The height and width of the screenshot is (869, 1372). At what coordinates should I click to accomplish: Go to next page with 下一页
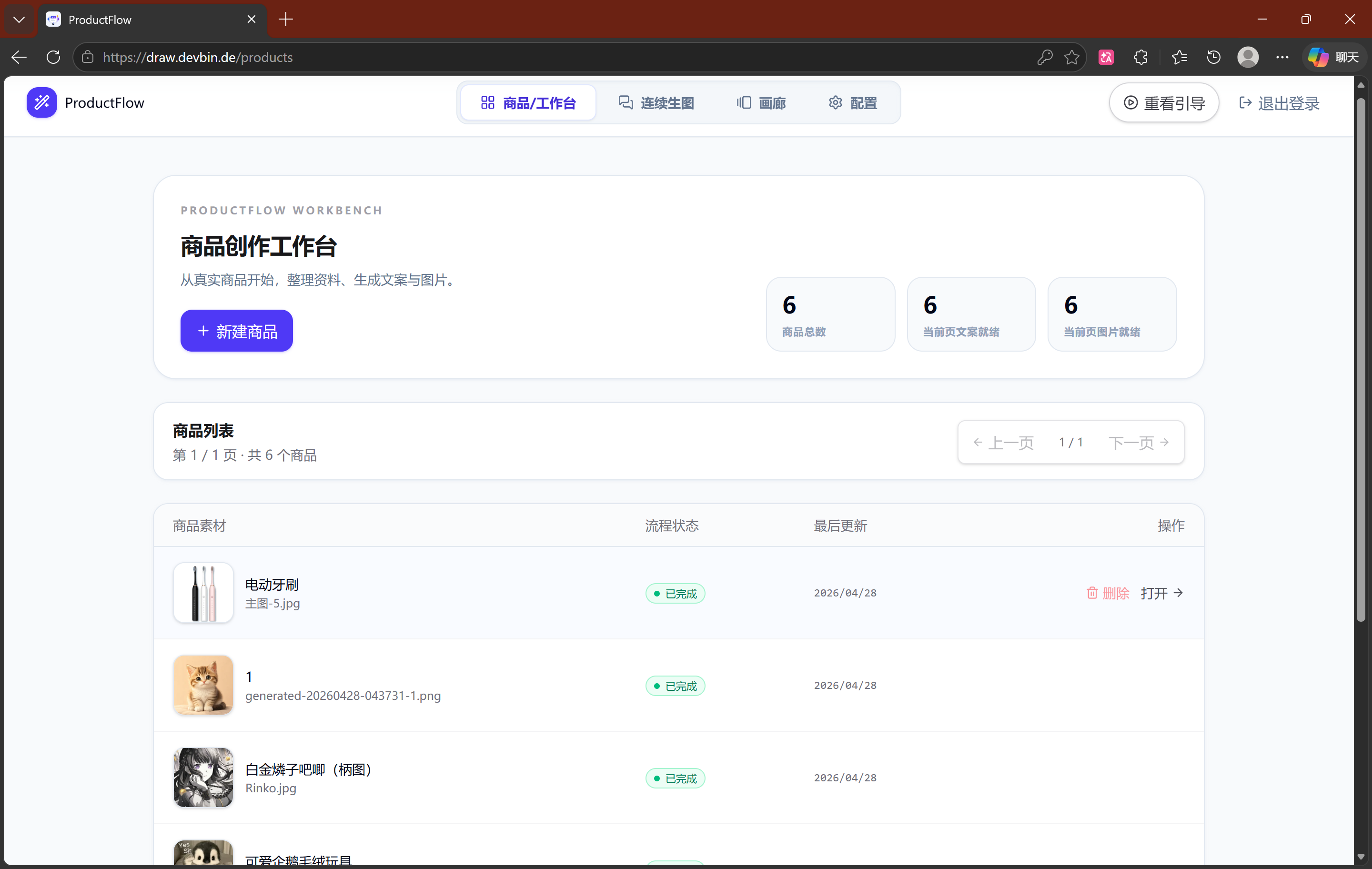[1139, 443]
